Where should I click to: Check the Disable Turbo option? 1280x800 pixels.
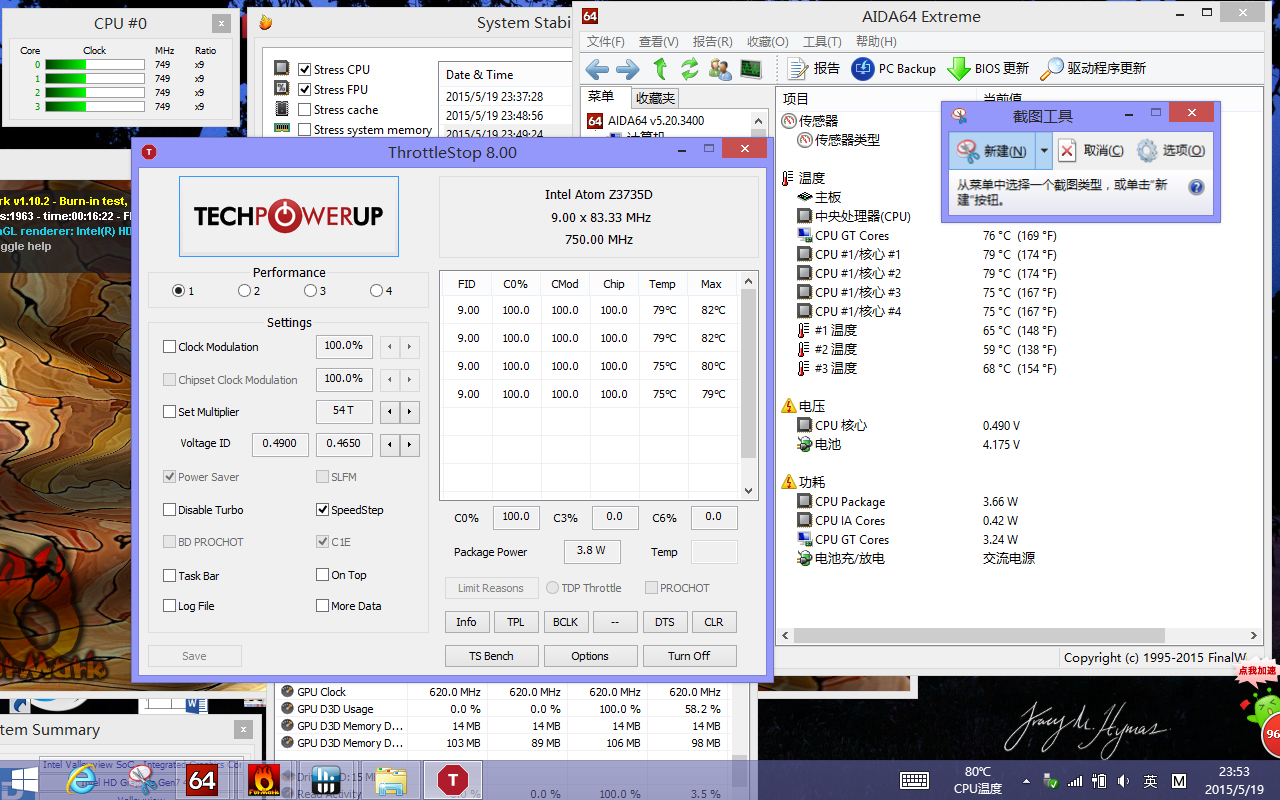click(169, 510)
